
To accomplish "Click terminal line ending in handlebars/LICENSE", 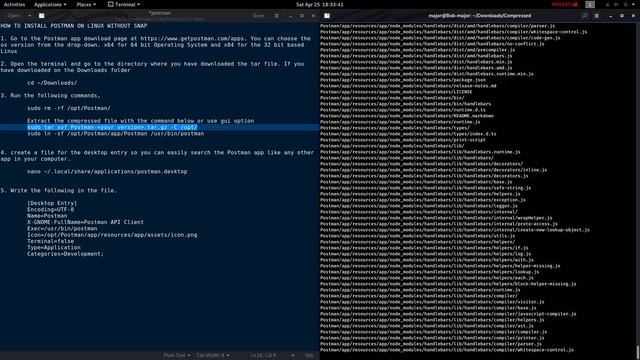I will 396,92.
